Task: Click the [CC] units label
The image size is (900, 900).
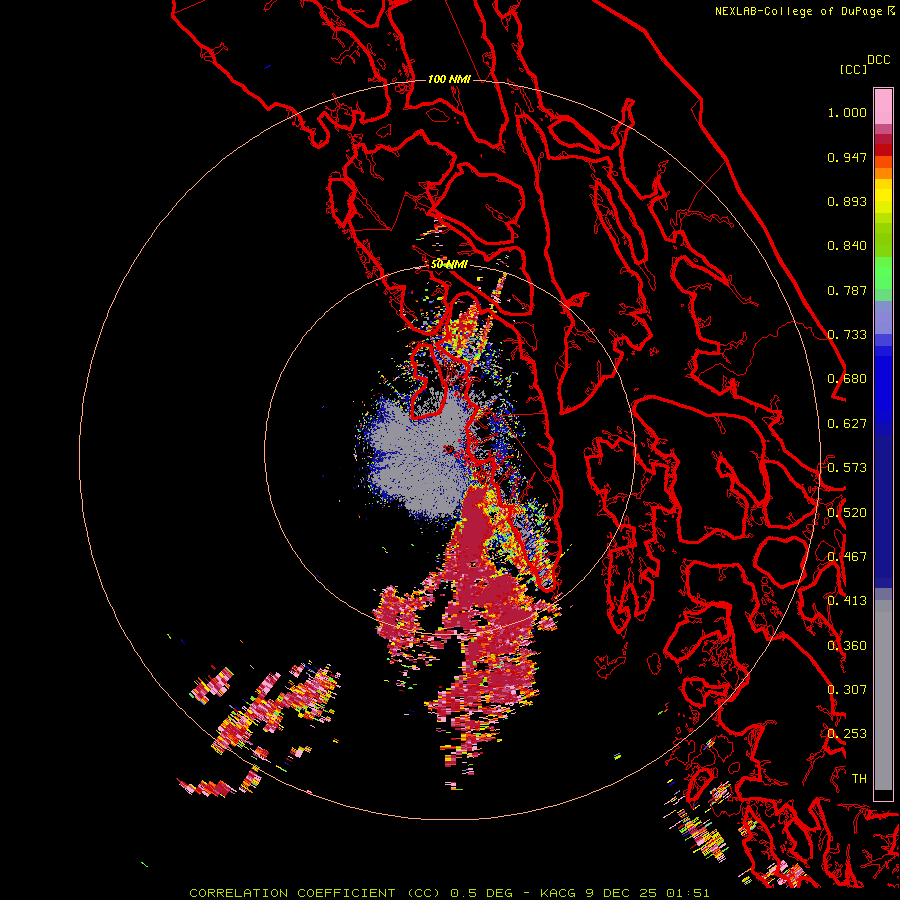Action: coord(853,69)
